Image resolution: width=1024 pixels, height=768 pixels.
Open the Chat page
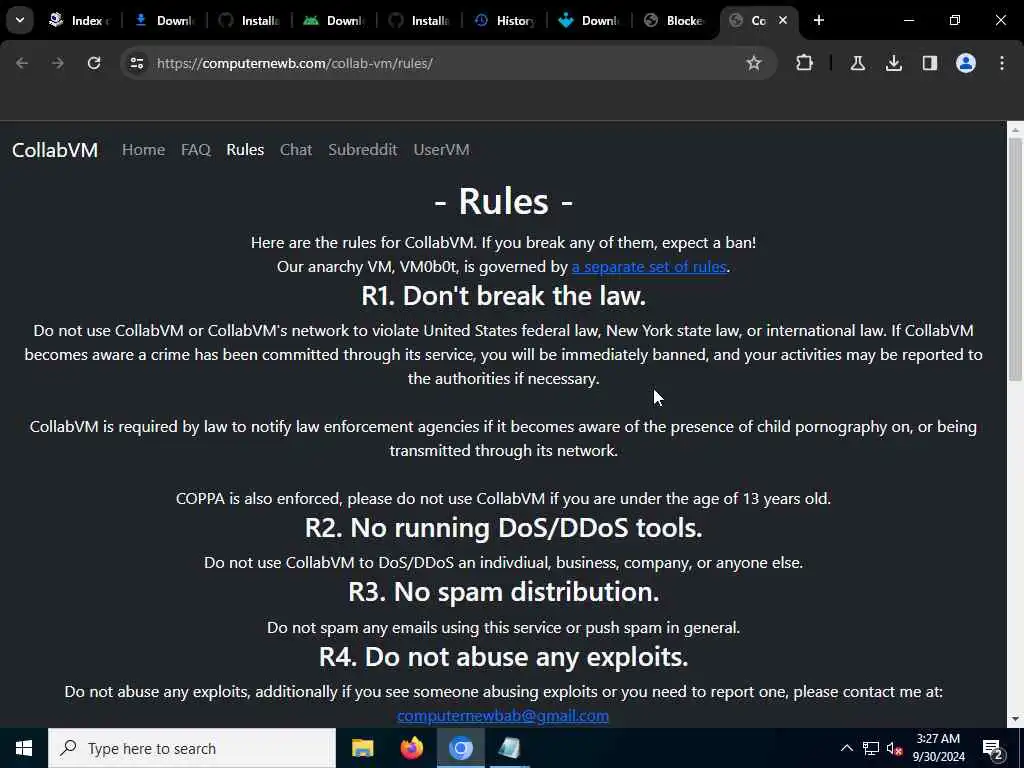296,150
